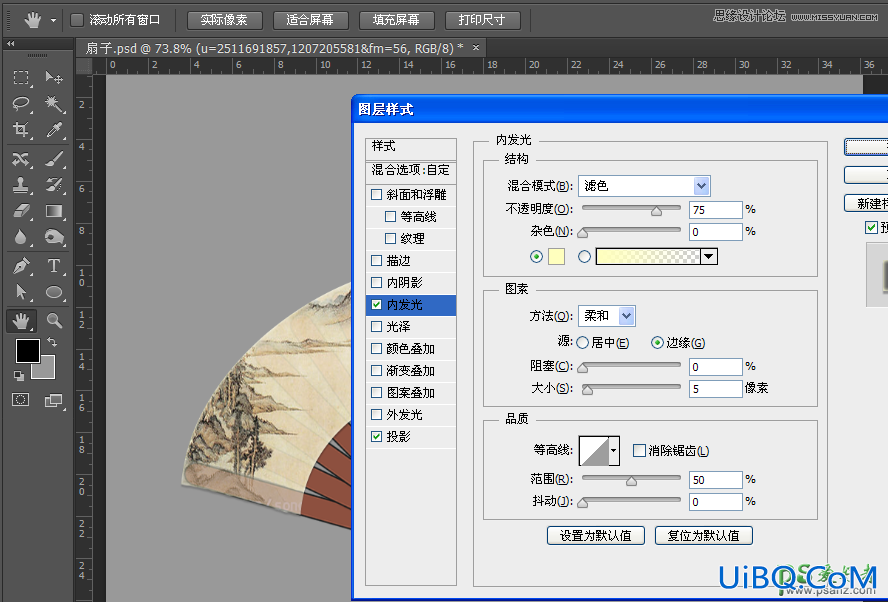This screenshot has width=888, height=602.
Task: Open the foreground color picker
Action: coord(27,351)
